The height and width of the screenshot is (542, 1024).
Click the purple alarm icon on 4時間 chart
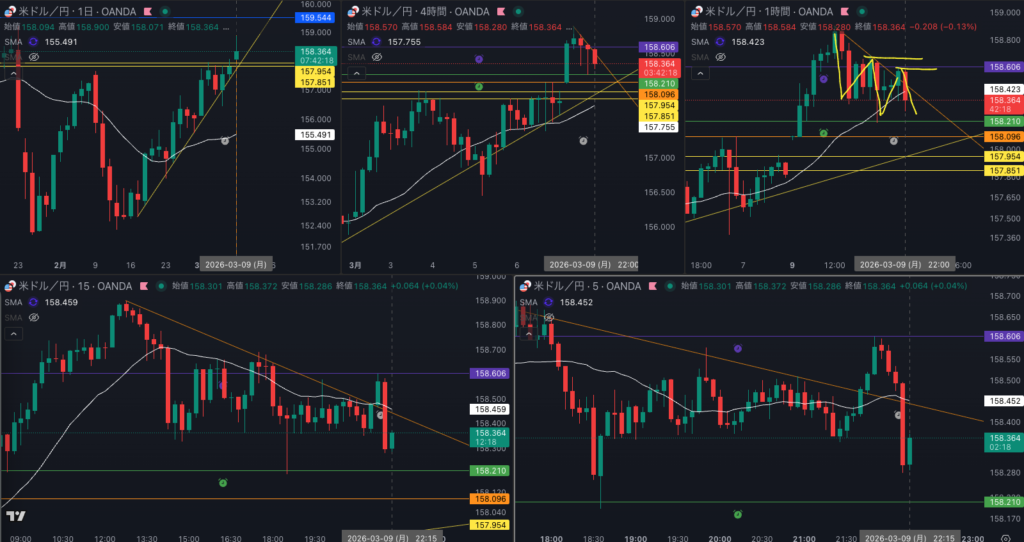pos(479,59)
